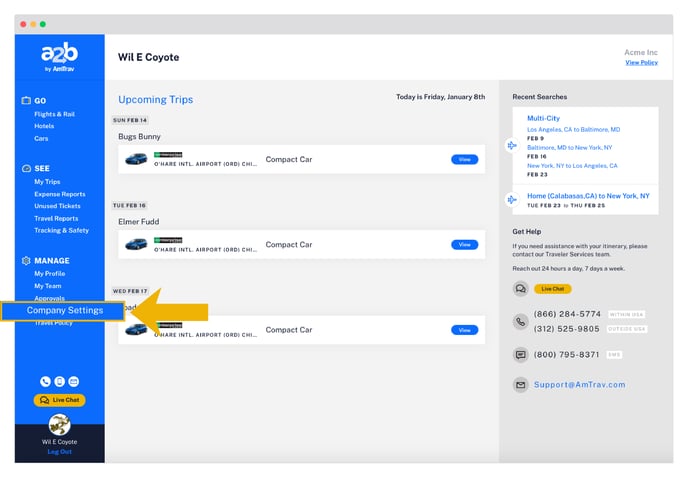
Task: Open My Team under Manage
Action: coord(48,286)
